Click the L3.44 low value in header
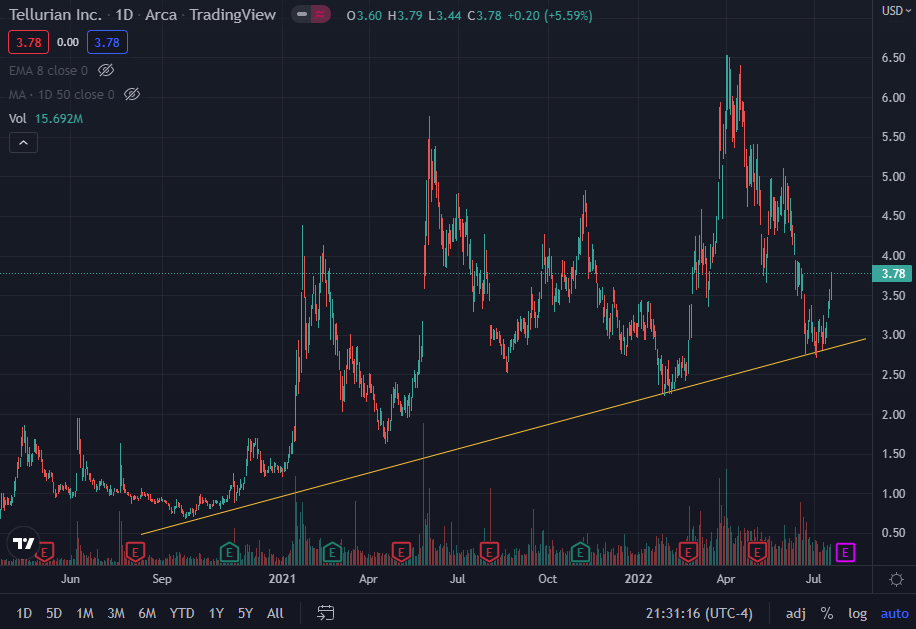Viewport: 916px width, 629px height. (x=445, y=15)
